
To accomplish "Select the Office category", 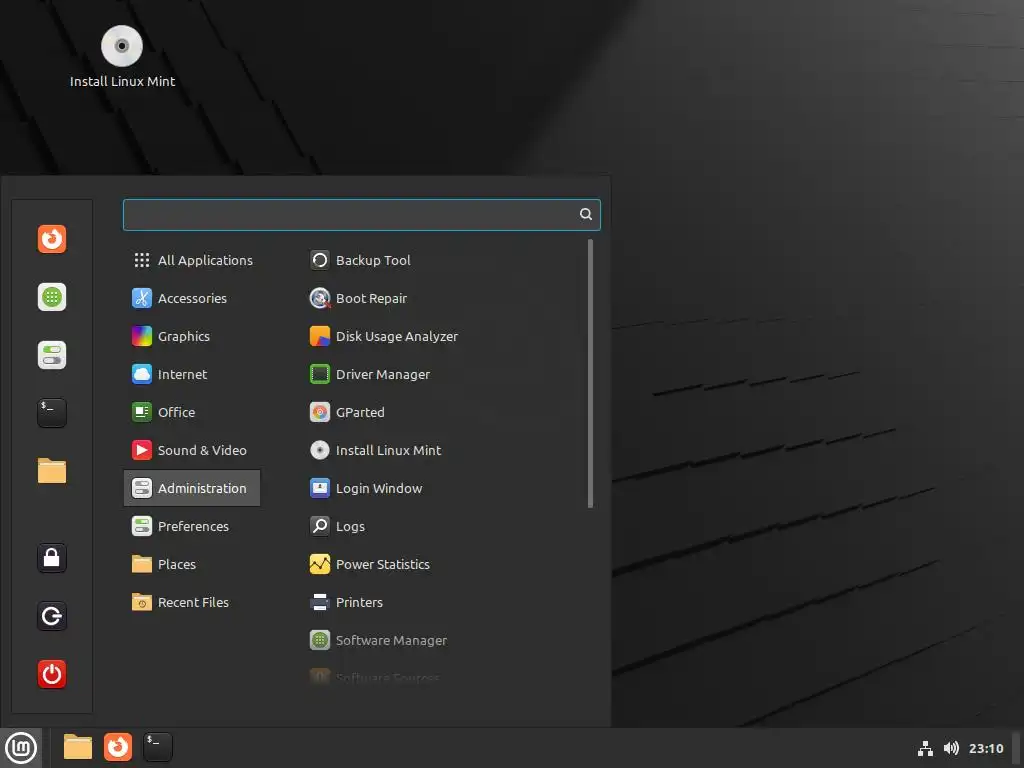I will 192,412.
